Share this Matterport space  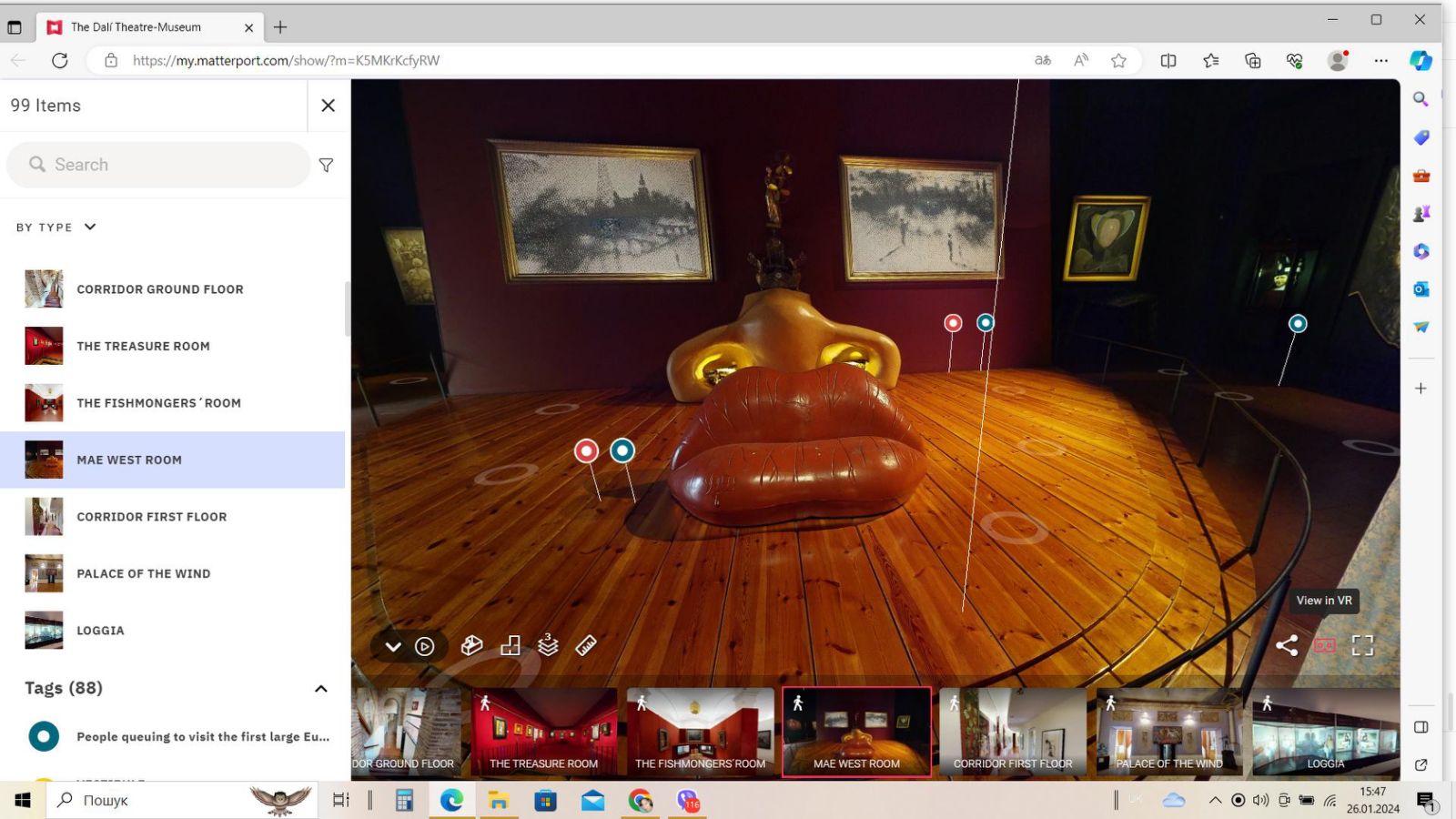1287,645
